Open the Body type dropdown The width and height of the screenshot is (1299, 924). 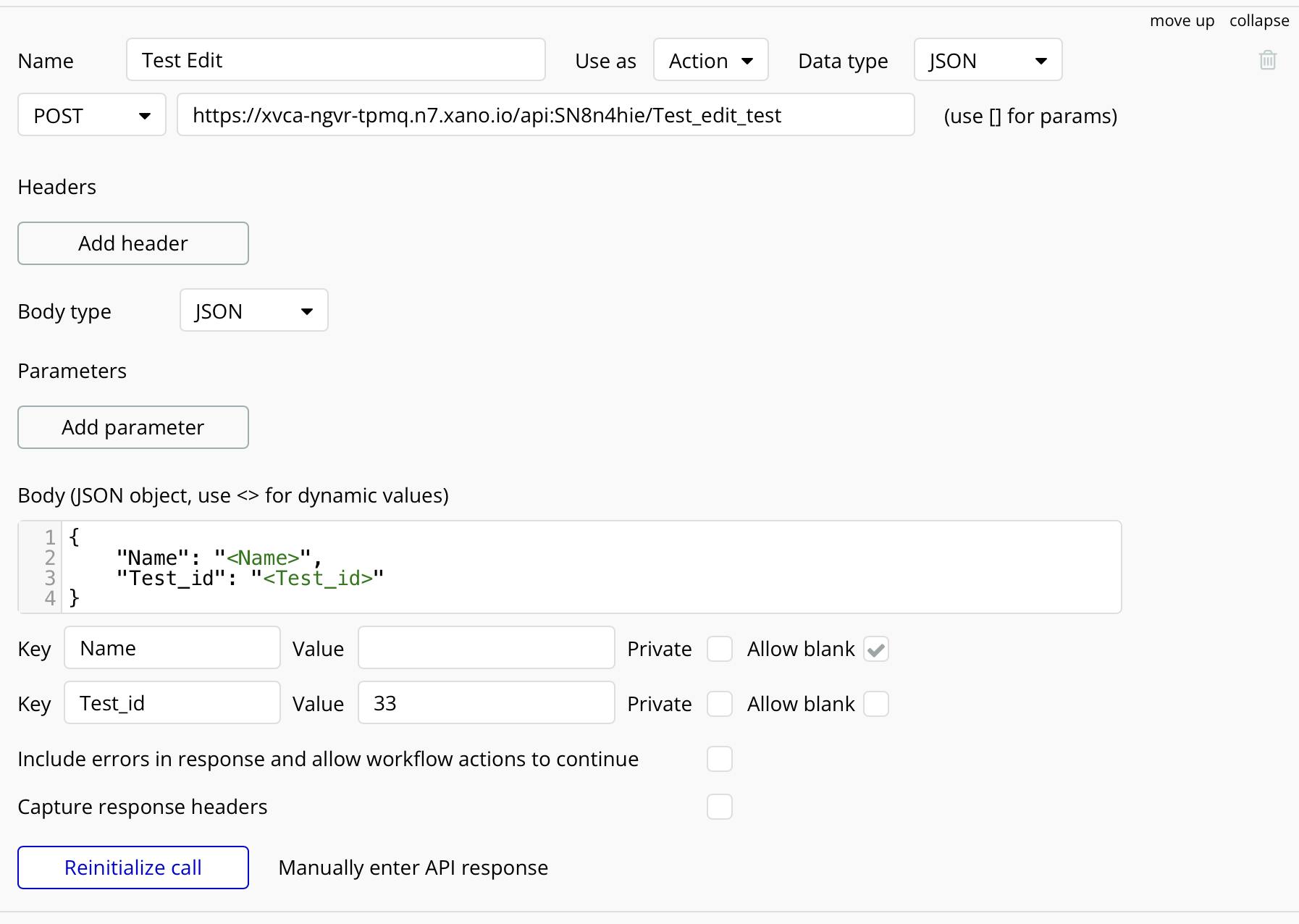tap(253, 311)
